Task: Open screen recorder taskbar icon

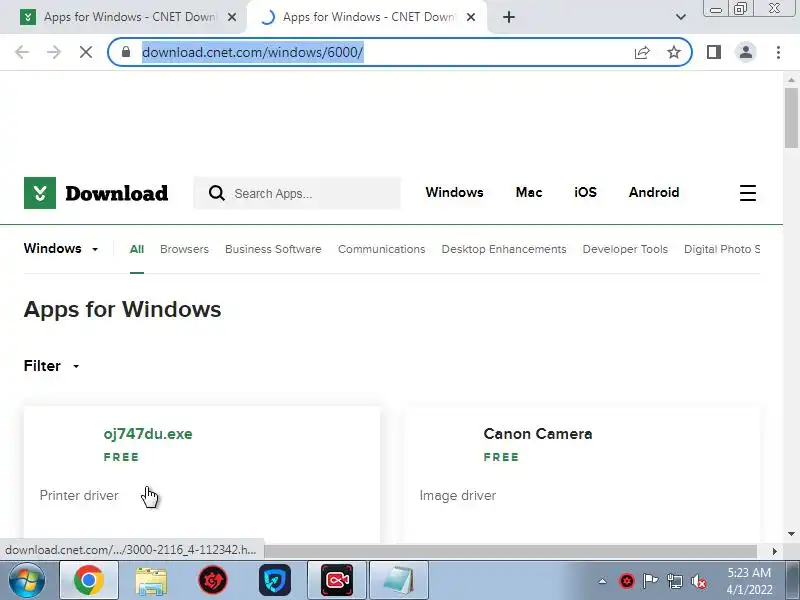Action: click(337, 580)
